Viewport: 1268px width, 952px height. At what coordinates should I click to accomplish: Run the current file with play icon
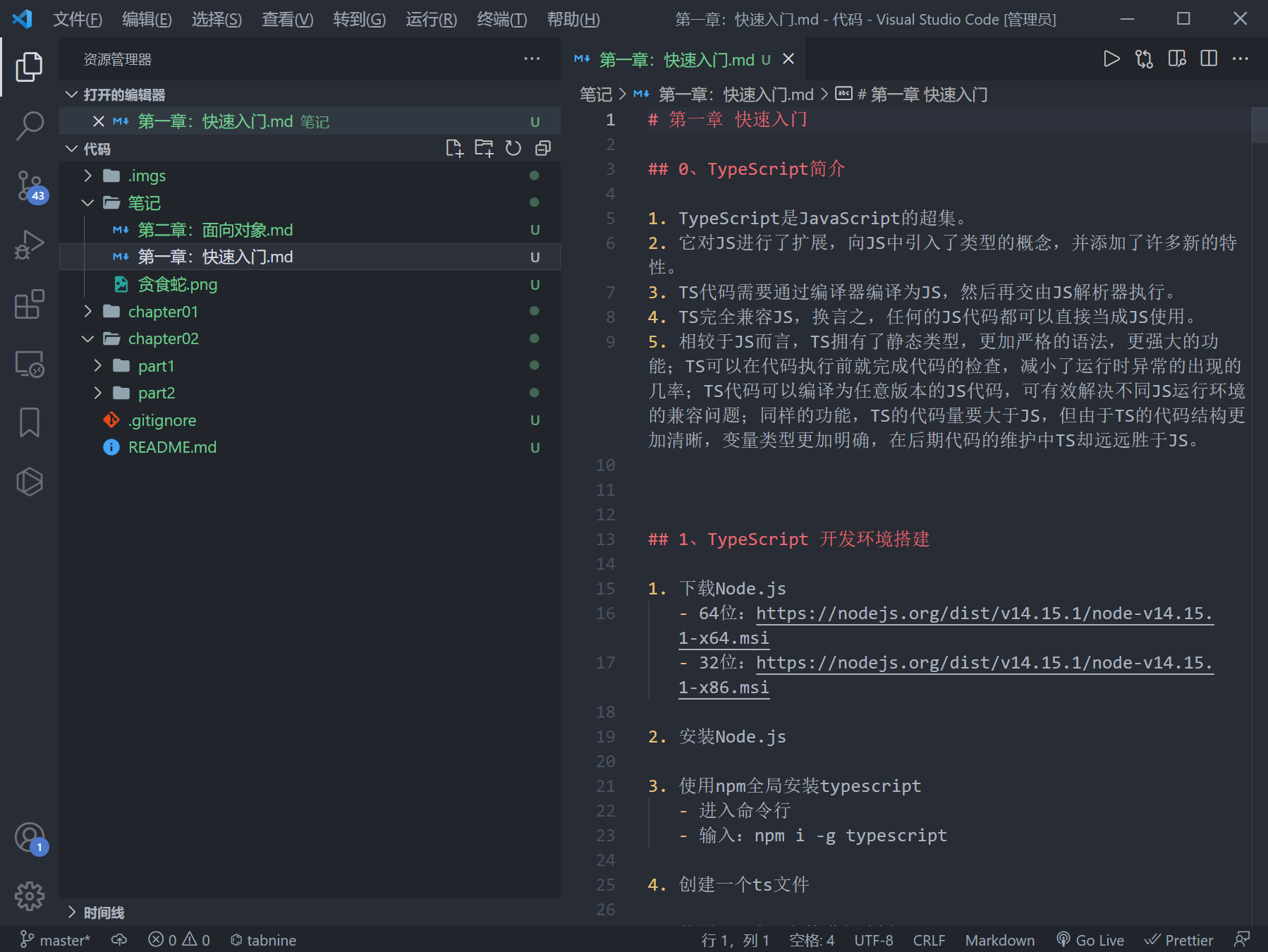(x=1111, y=59)
